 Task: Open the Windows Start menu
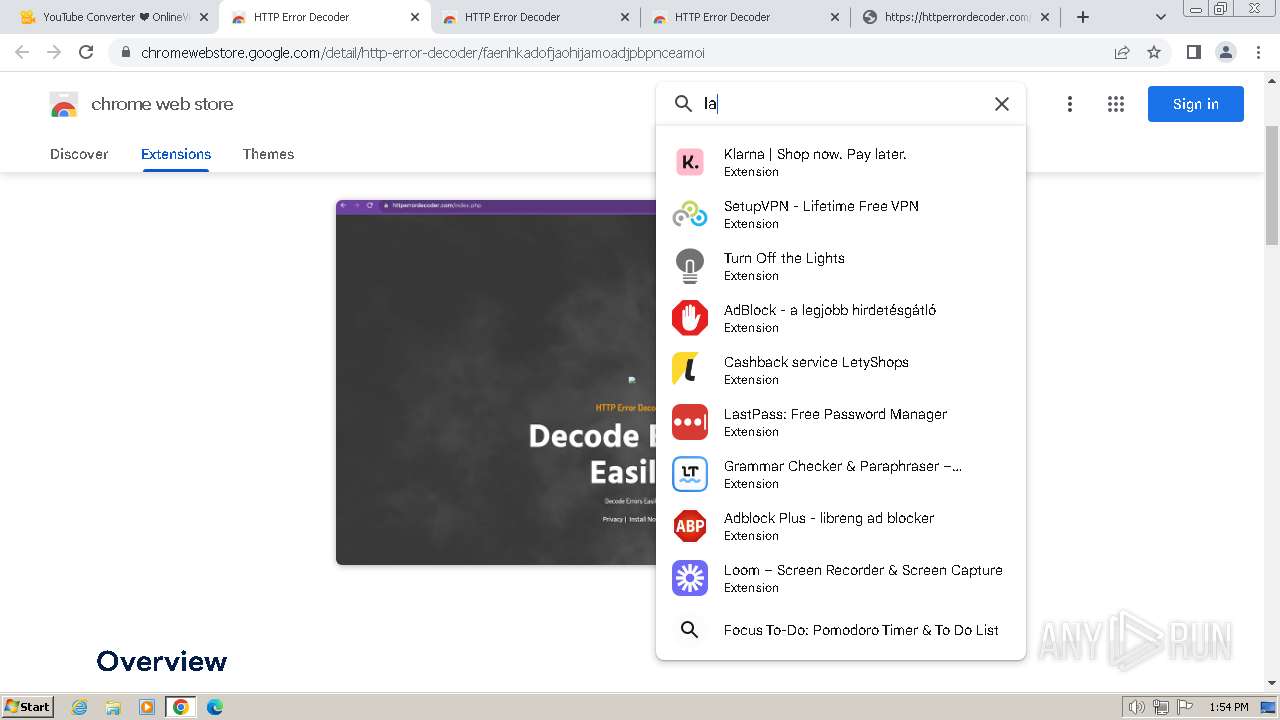click(27, 707)
